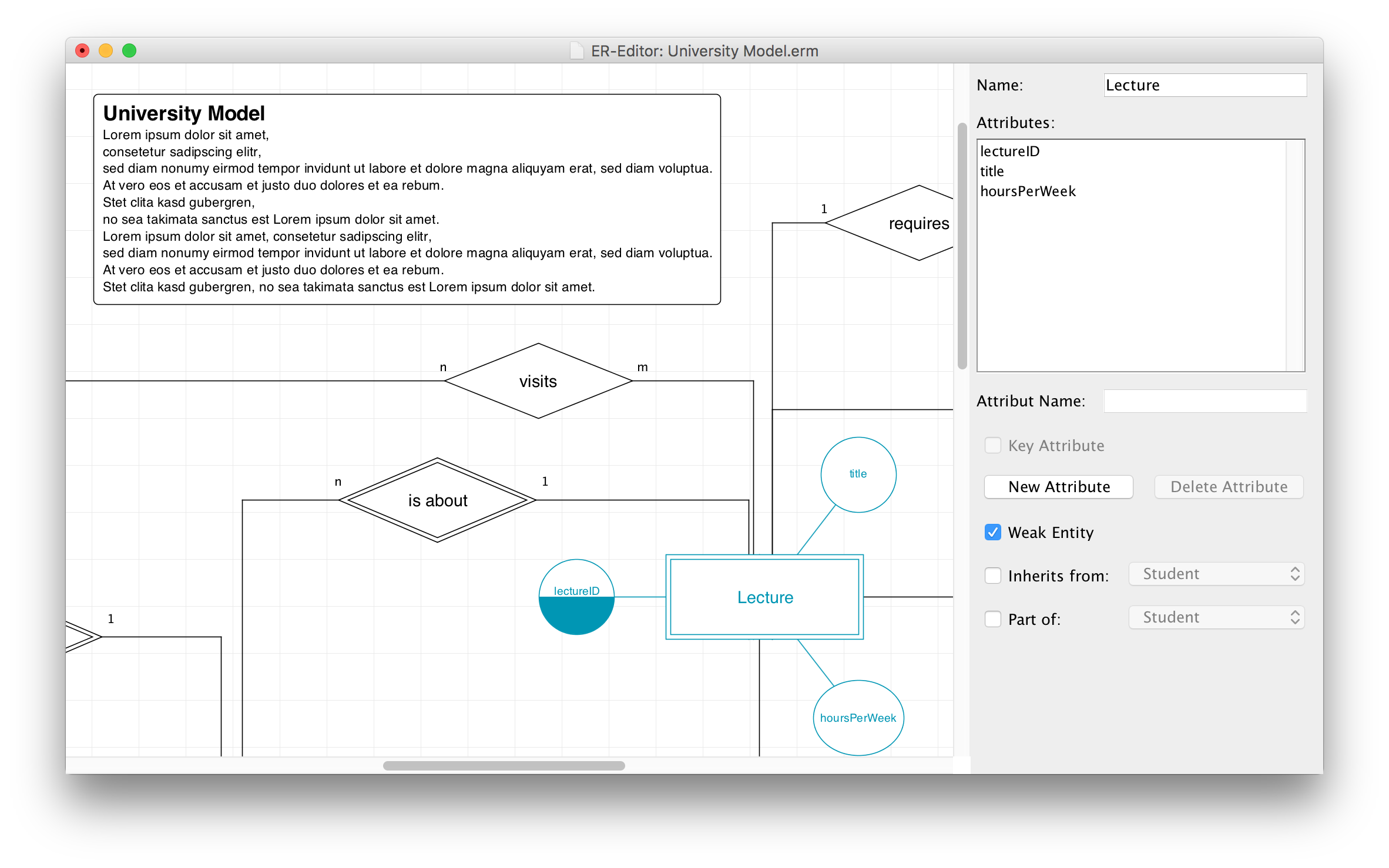Image resolution: width=1389 pixels, height=868 pixels.
Task: Enable the Inherits from checkbox
Action: (x=992, y=576)
